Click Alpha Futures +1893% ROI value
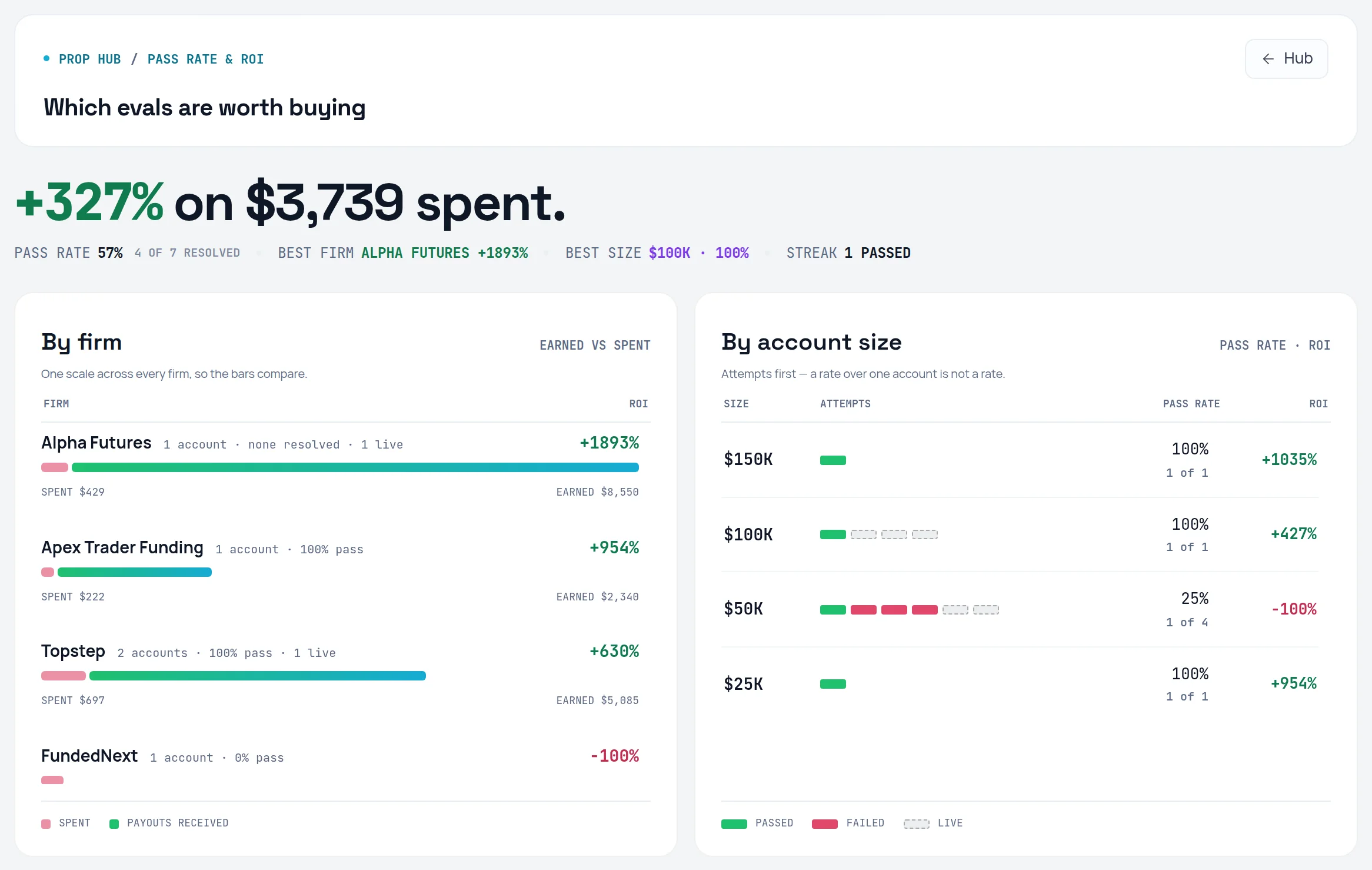Screen dimensions: 1372x870 pos(610,443)
